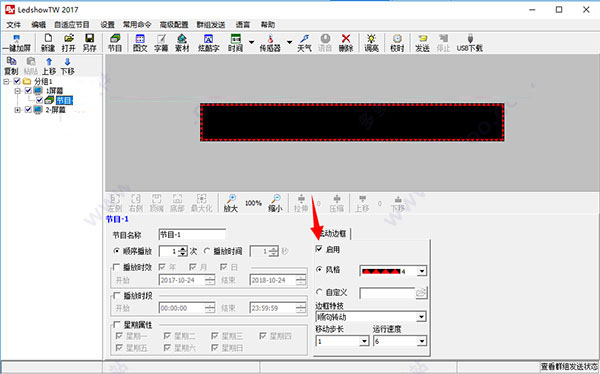Select the 字幕 subtitle tool icon

click(x=161, y=43)
